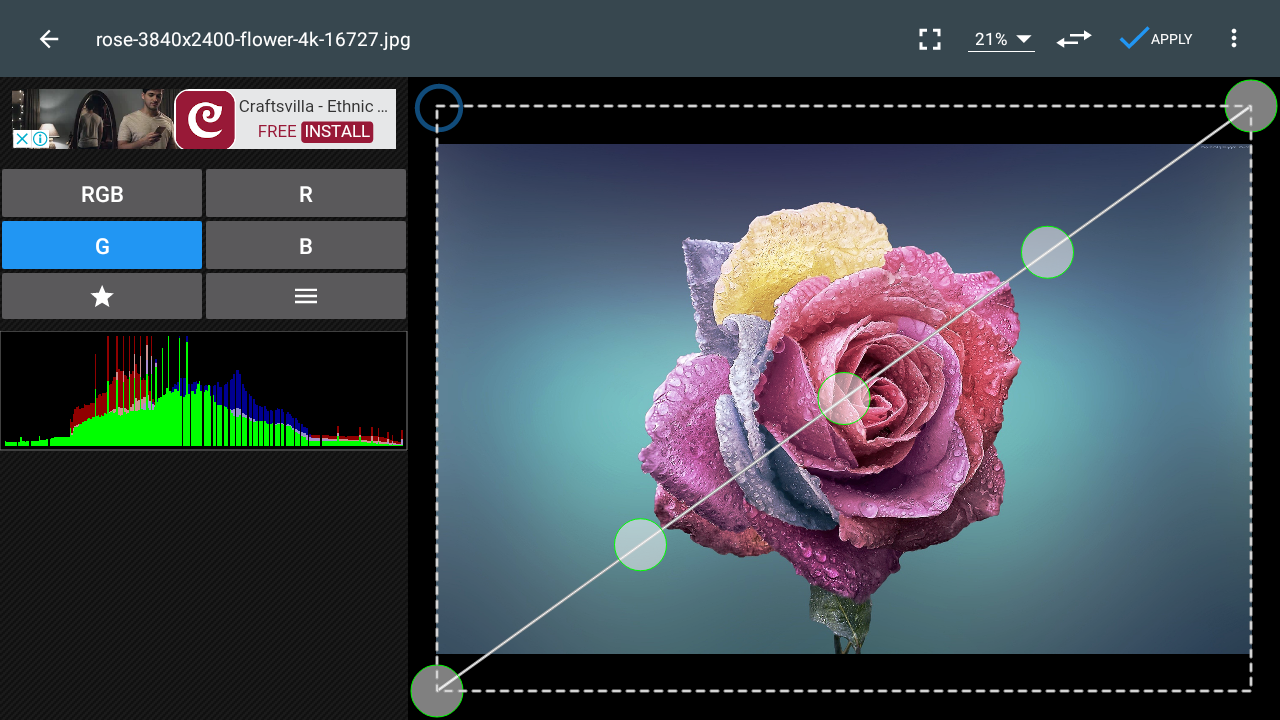The image size is (1280, 720).
Task: Select the B channel
Action: tap(306, 246)
